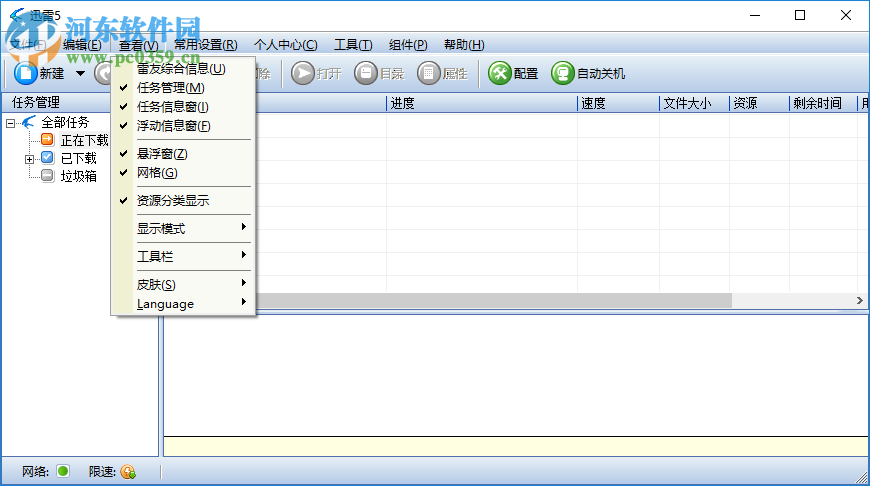Screen dimensions: 870x486
Task: Choose 雷友综合信息(U) from the menu
Action: 183,69
